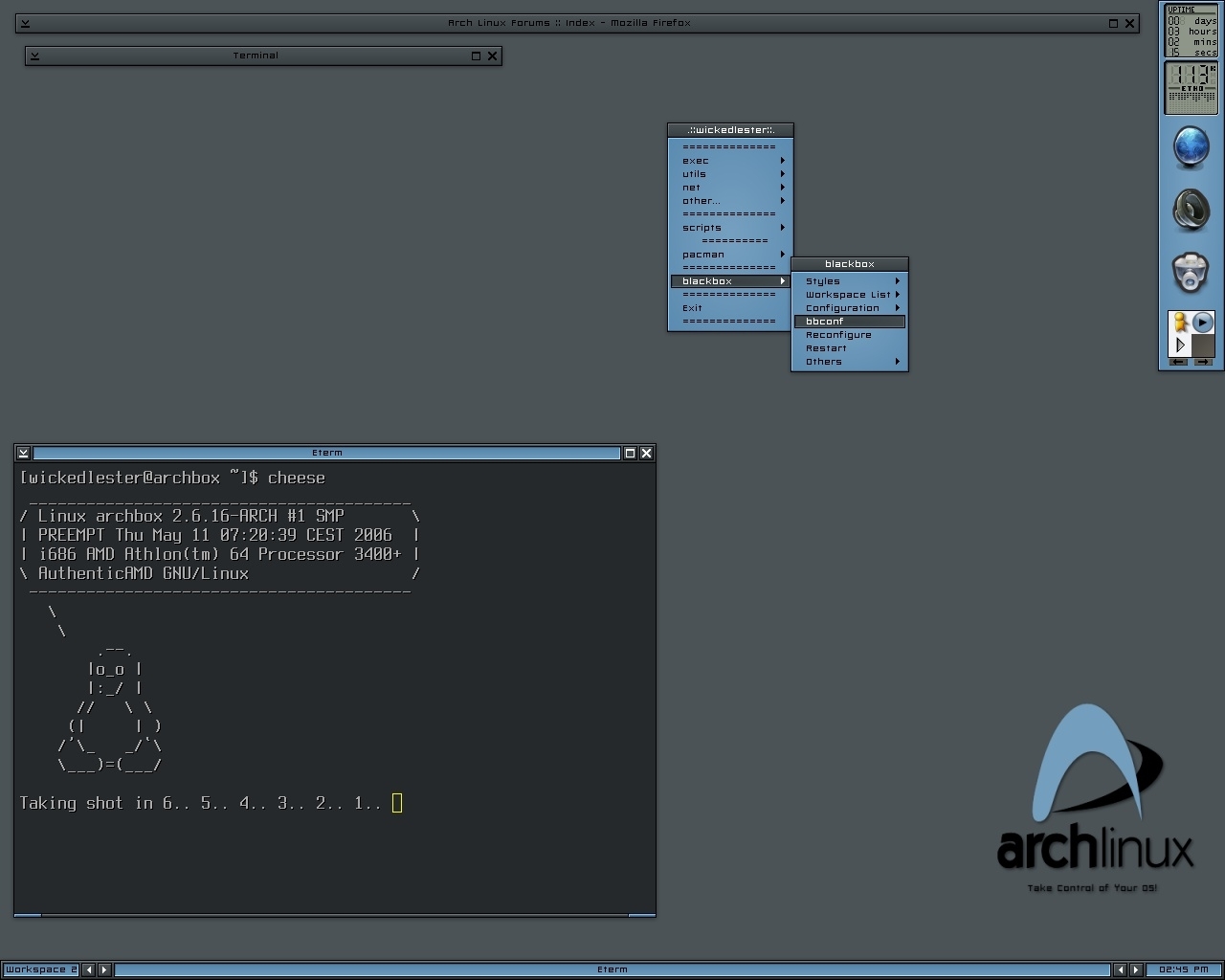
Task: Click 'Linux archbox 2.6.16-ARCH #1 SMP' text
Action: (x=191, y=516)
